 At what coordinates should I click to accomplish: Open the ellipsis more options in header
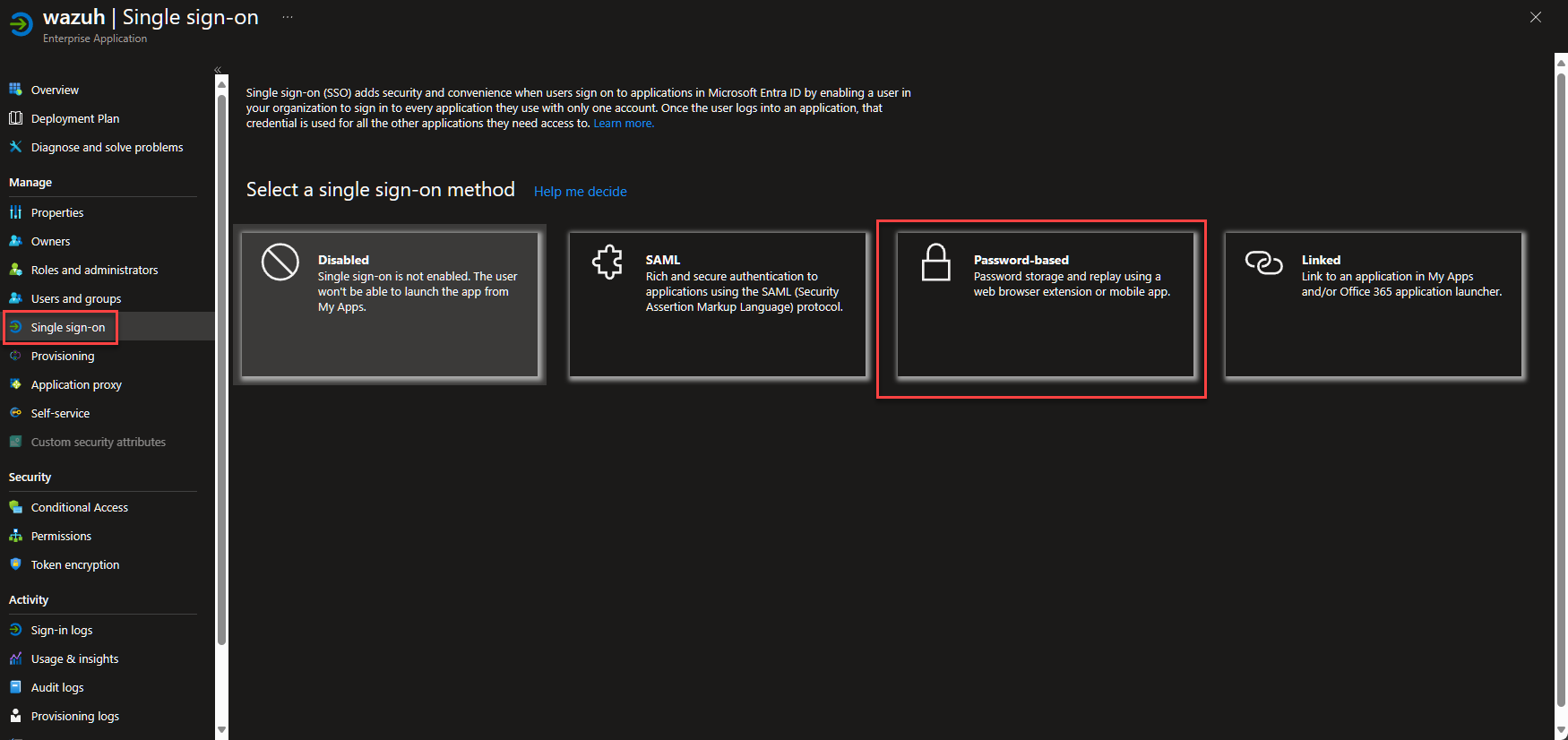288,17
